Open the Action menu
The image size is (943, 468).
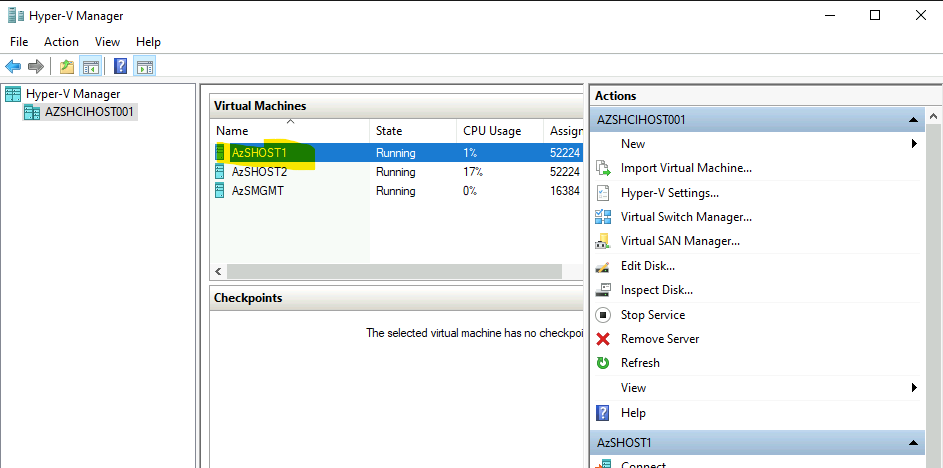tap(61, 42)
